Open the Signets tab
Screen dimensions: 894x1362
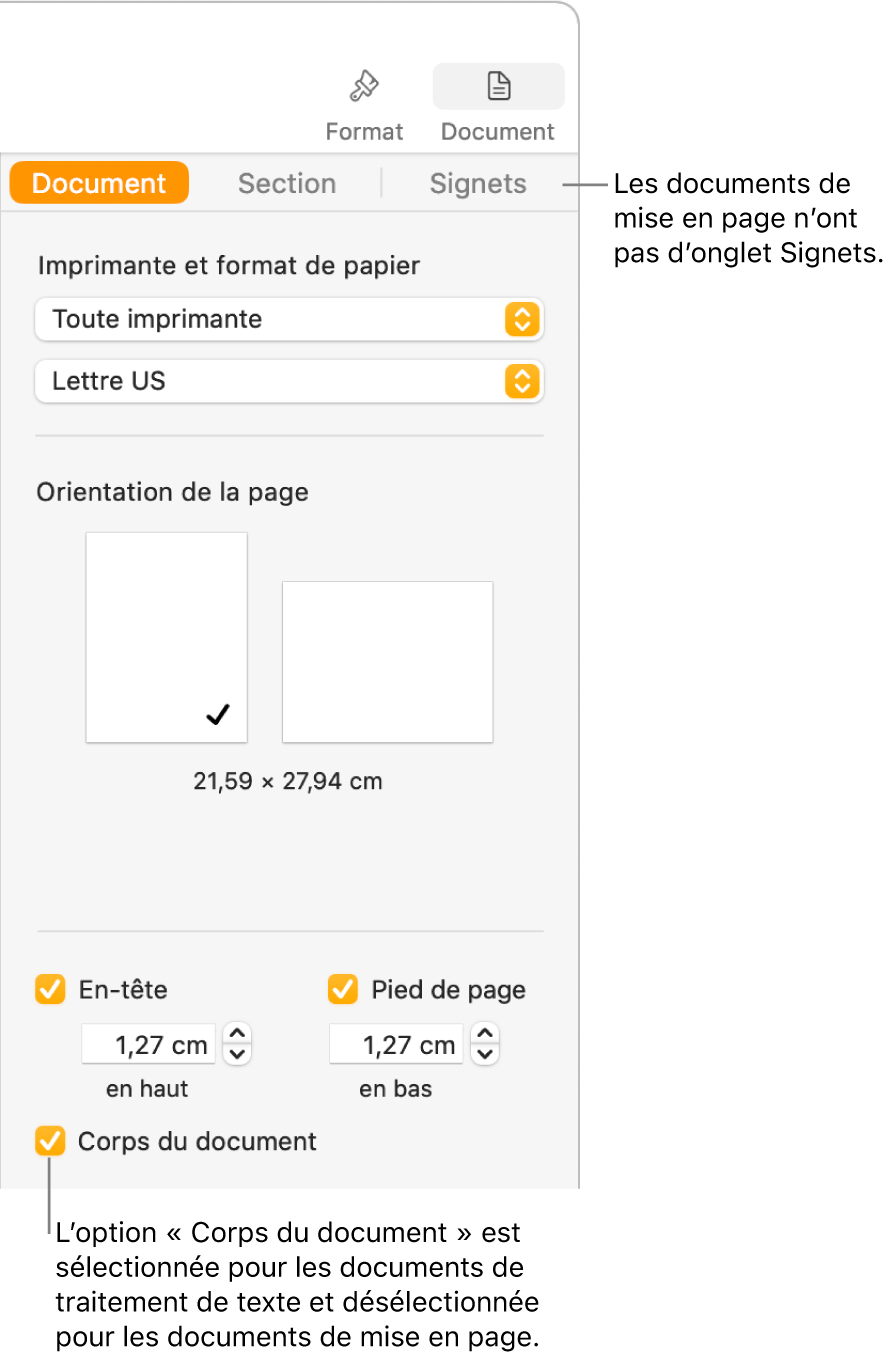click(478, 184)
